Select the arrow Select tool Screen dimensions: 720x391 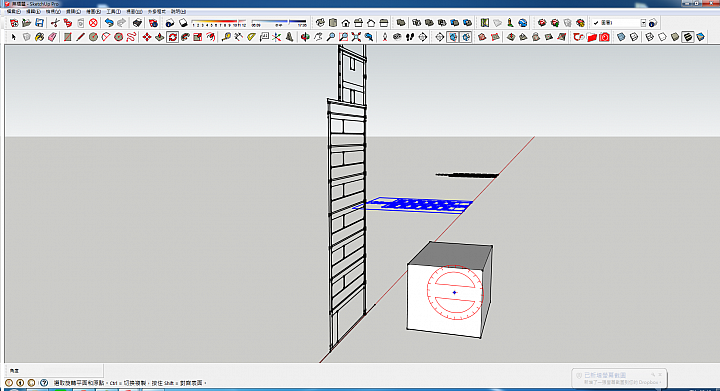coord(13,37)
